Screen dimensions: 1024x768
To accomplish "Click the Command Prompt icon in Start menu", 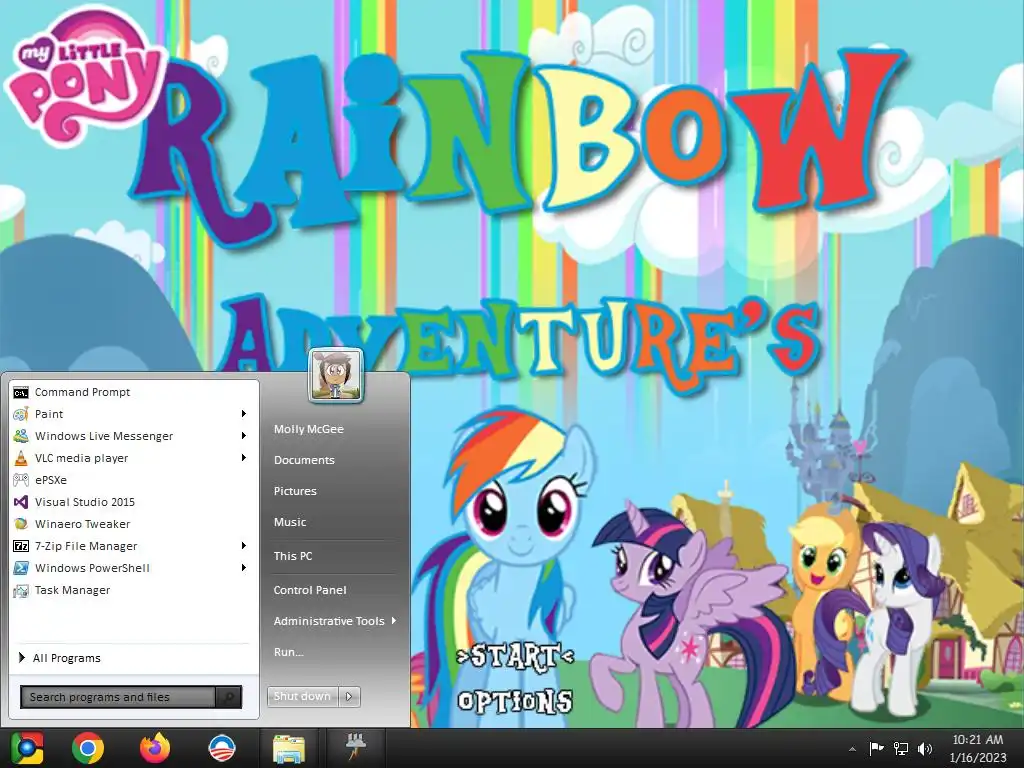I will coord(21,392).
